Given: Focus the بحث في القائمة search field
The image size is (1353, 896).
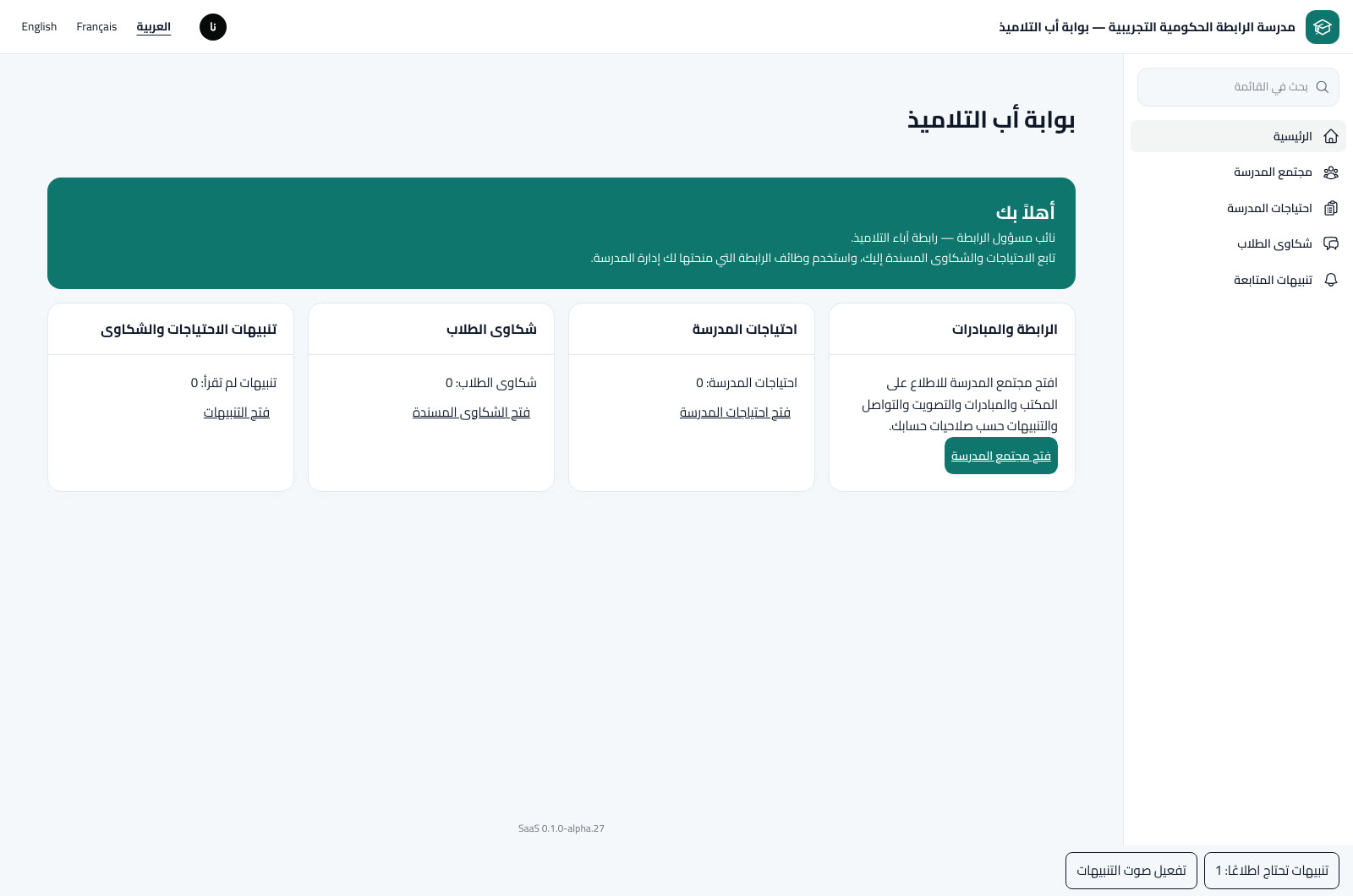Looking at the screenshot, I should [x=1238, y=87].
